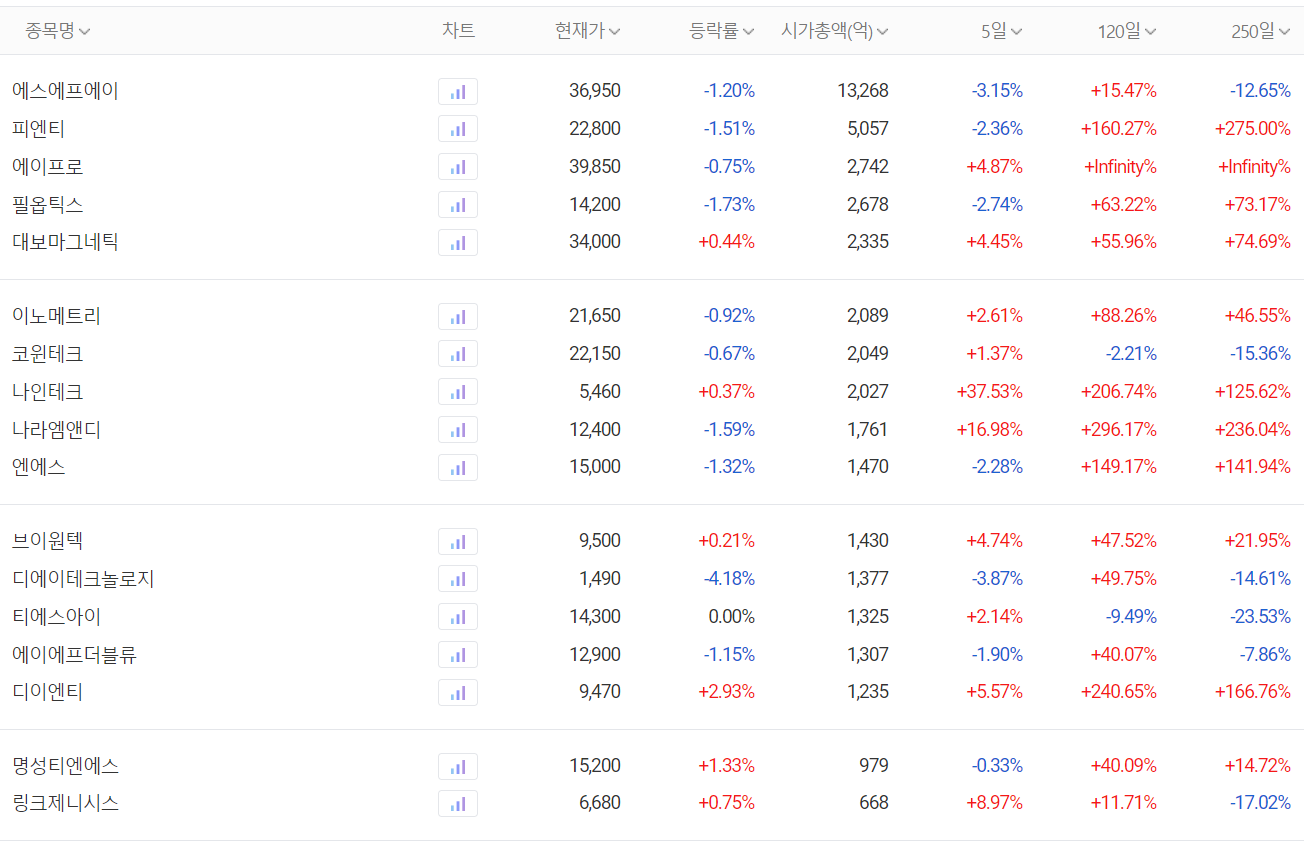
Task: Open the 티에스아이 stock link
Action: 57,617
